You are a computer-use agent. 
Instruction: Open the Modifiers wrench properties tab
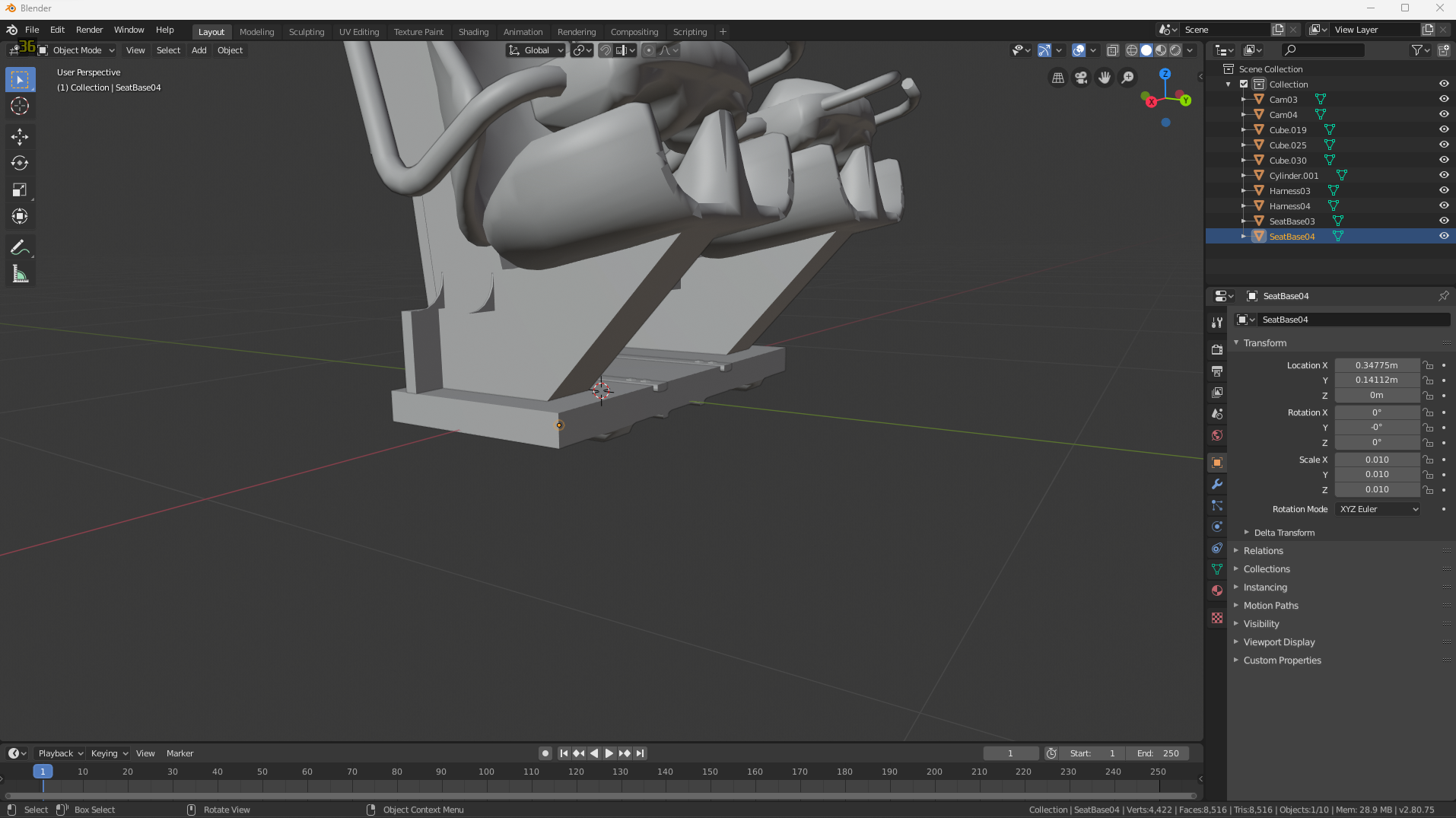[1217, 484]
